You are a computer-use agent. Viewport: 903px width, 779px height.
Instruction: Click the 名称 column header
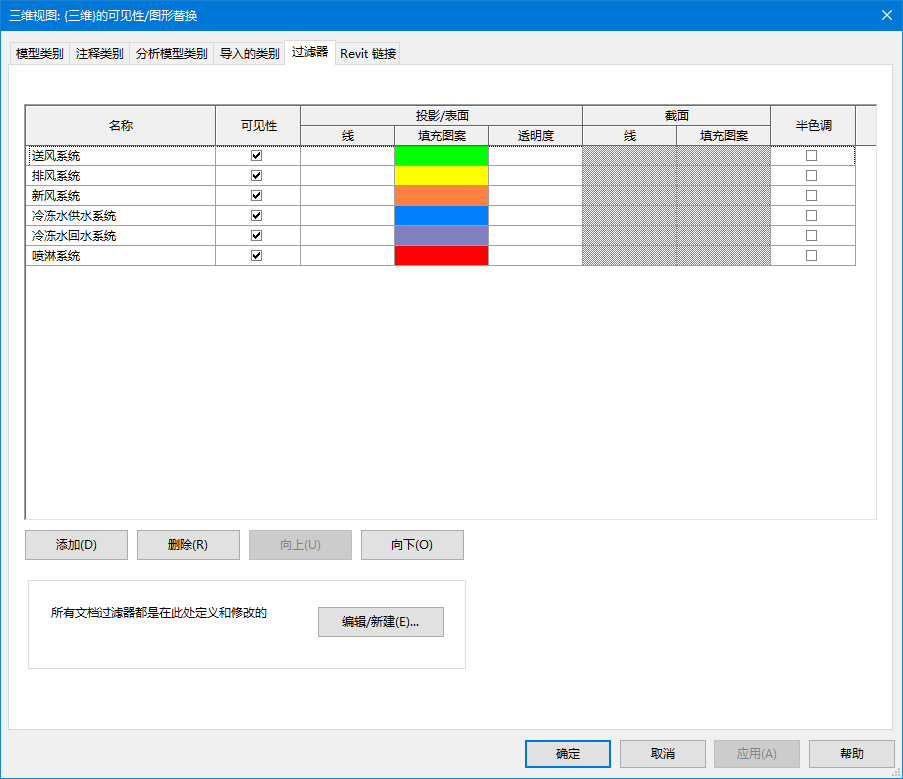click(x=121, y=126)
